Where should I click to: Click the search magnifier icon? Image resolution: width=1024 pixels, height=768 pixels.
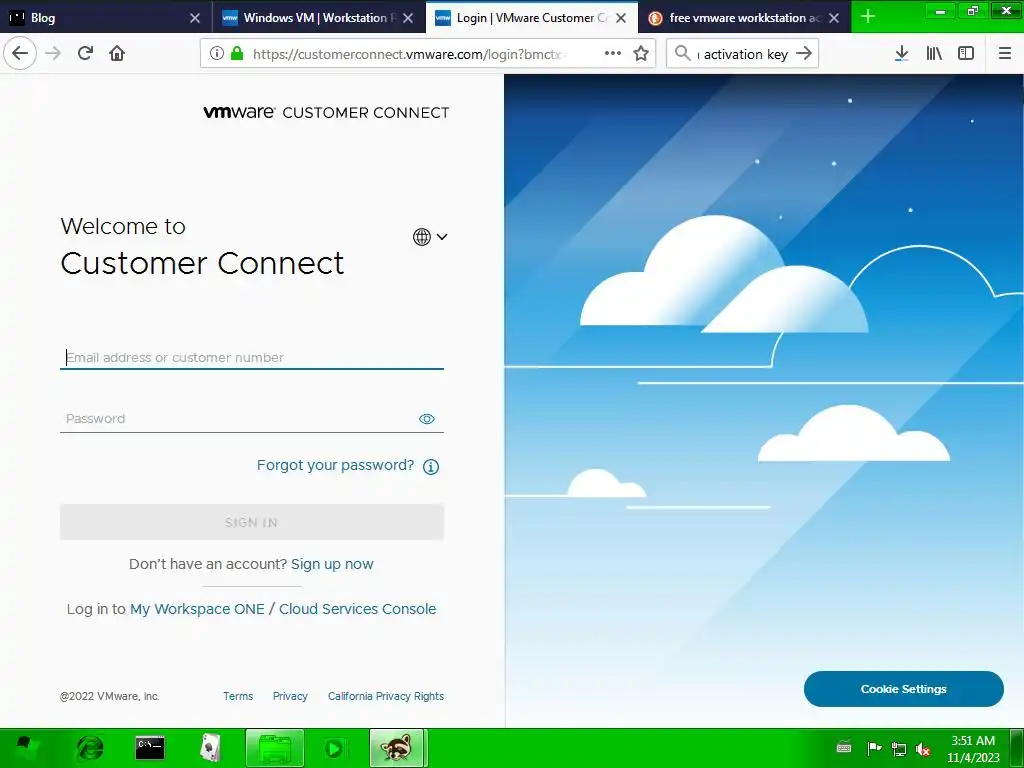682,54
